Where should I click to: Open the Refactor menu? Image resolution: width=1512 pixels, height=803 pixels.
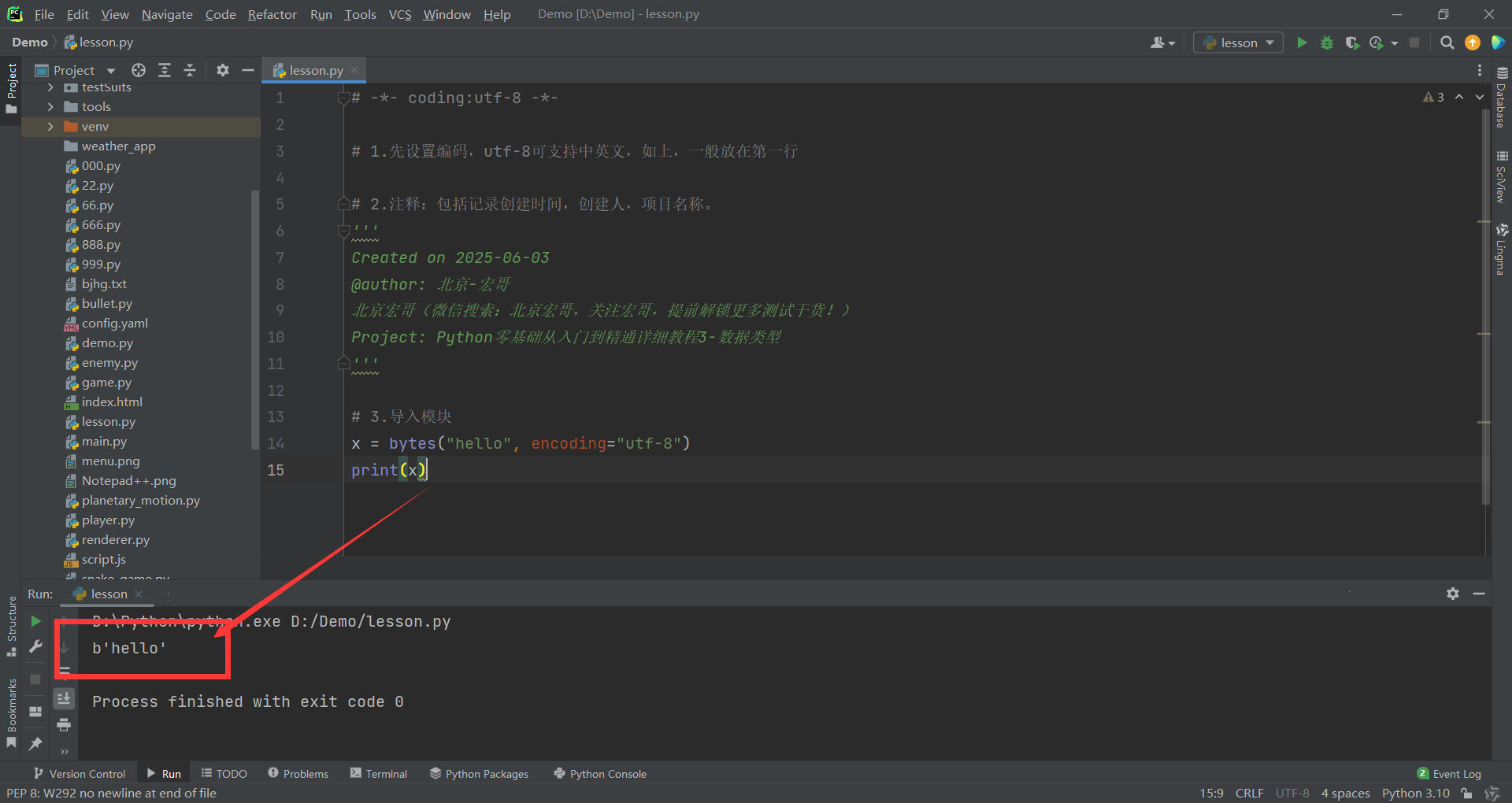coord(272,14)
